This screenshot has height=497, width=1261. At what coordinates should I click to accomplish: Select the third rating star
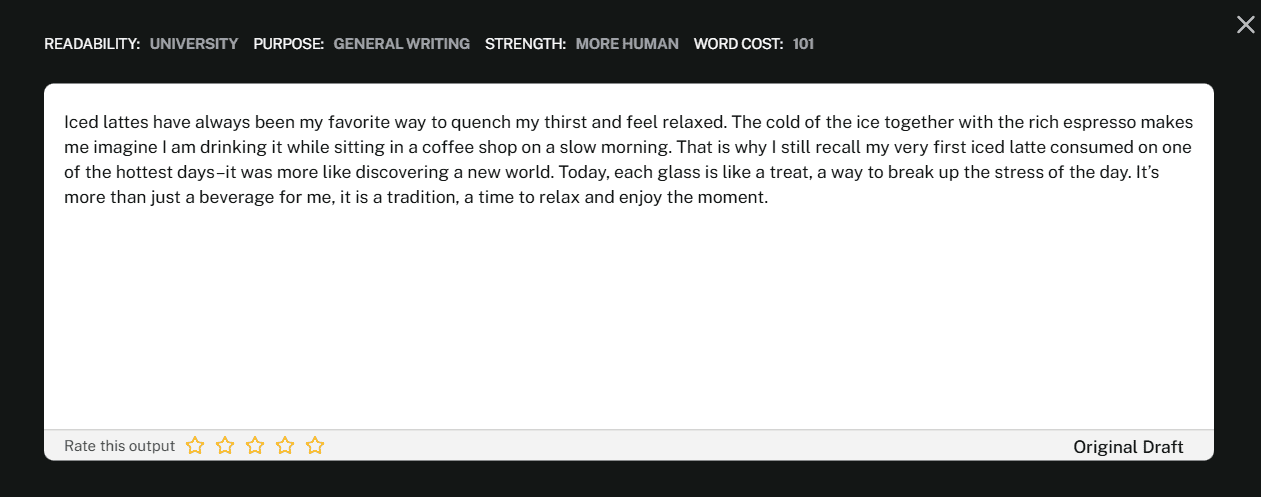pyautogui.click(x=255, y=446)
